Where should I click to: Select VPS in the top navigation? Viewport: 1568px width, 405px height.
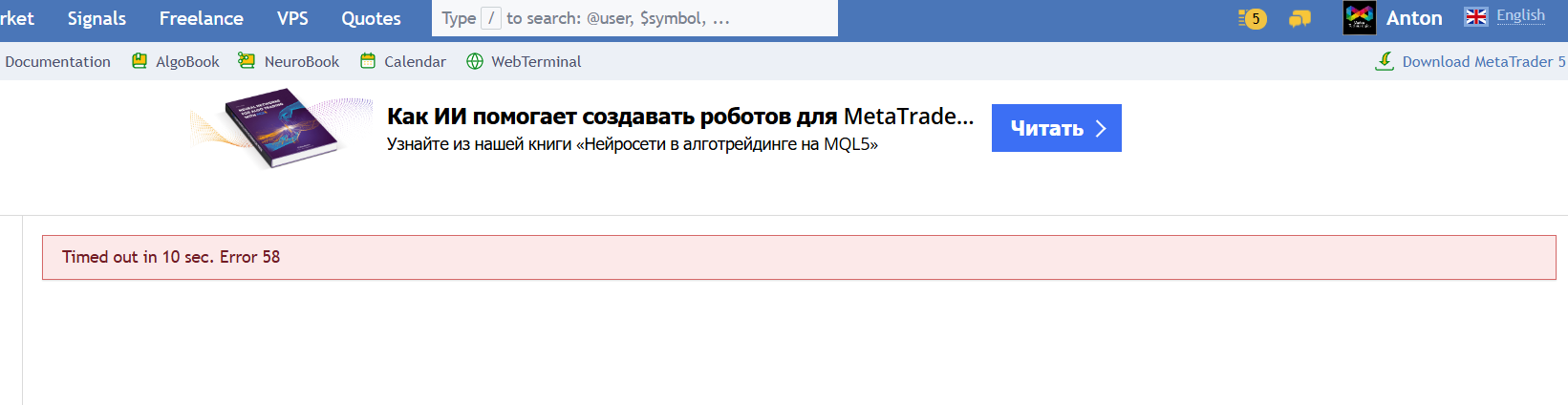[x=292, y=18]
